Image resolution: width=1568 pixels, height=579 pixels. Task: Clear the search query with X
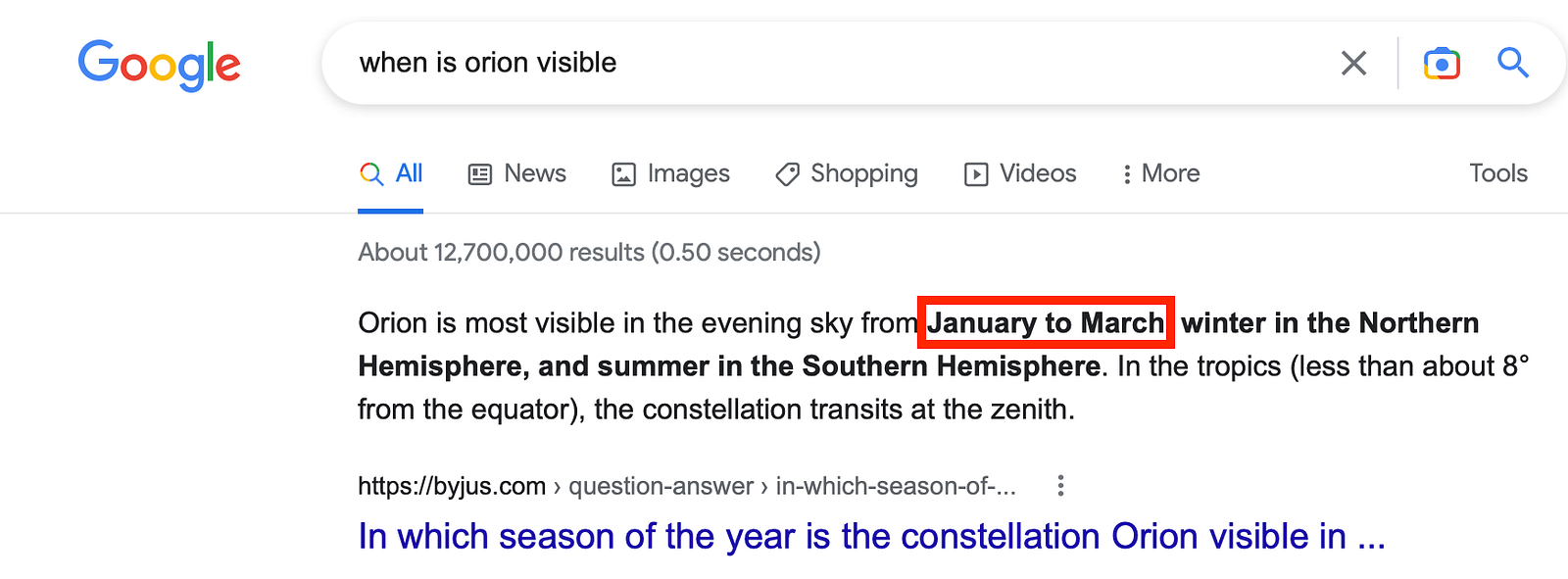[1353, 64]
